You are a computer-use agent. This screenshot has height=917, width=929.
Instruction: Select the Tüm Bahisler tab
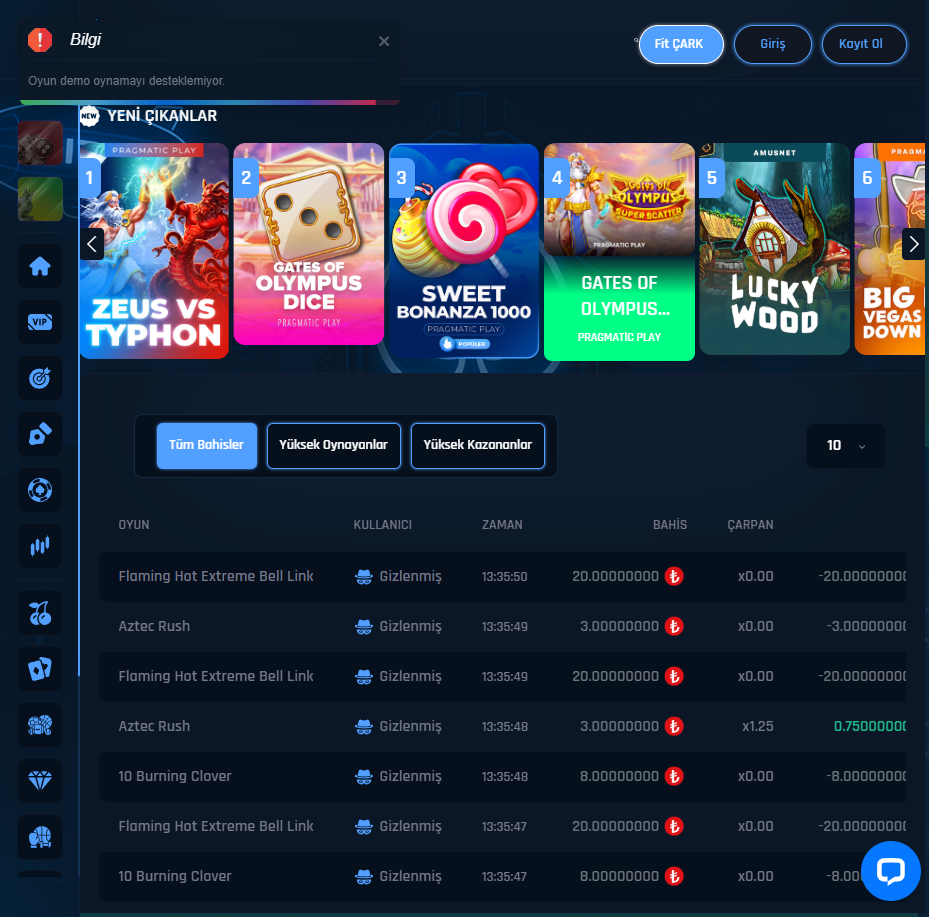click(x=207, y=445)
